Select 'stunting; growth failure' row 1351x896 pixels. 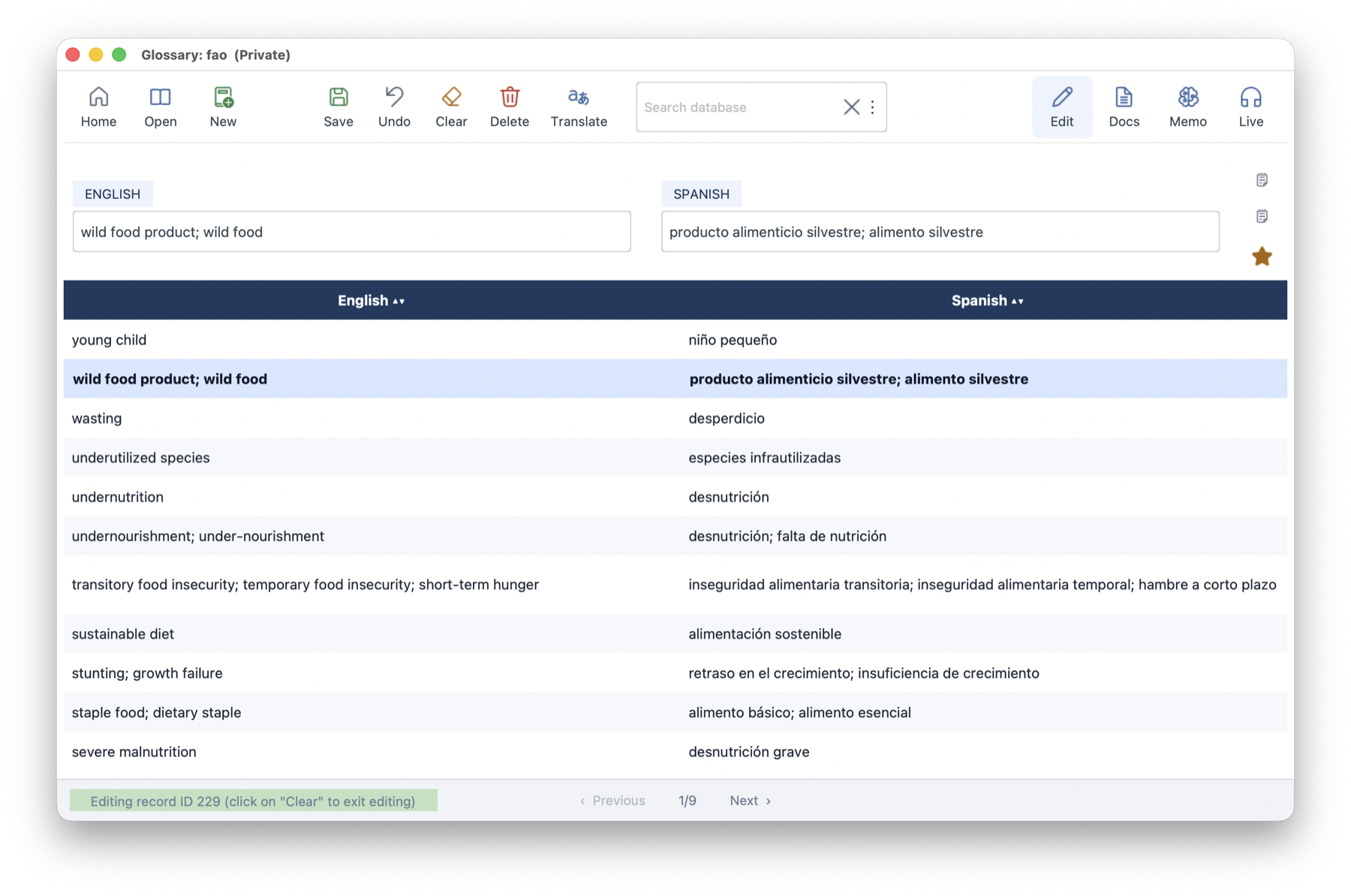675,673
